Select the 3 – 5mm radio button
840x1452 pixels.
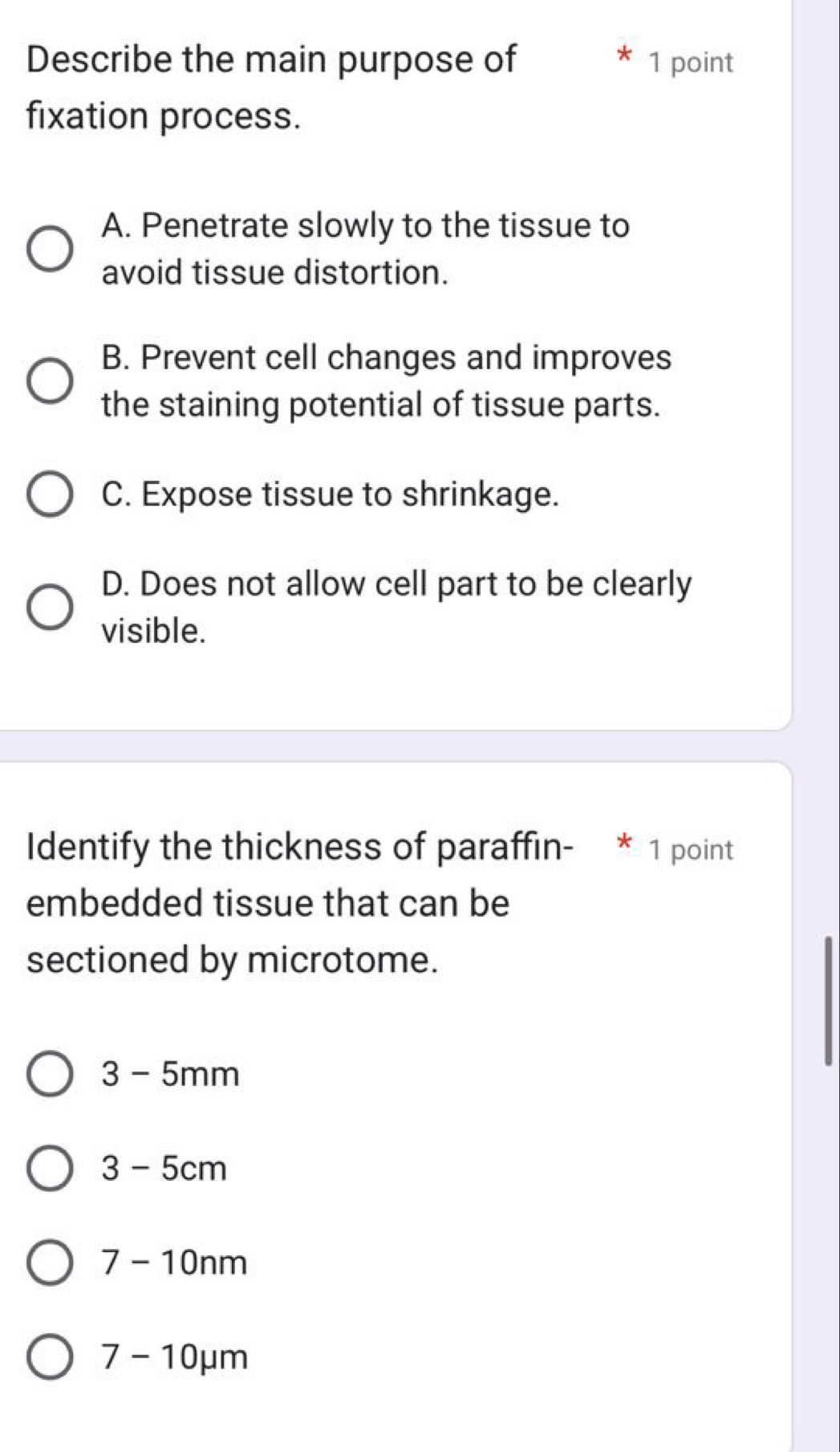point(51,1074)
